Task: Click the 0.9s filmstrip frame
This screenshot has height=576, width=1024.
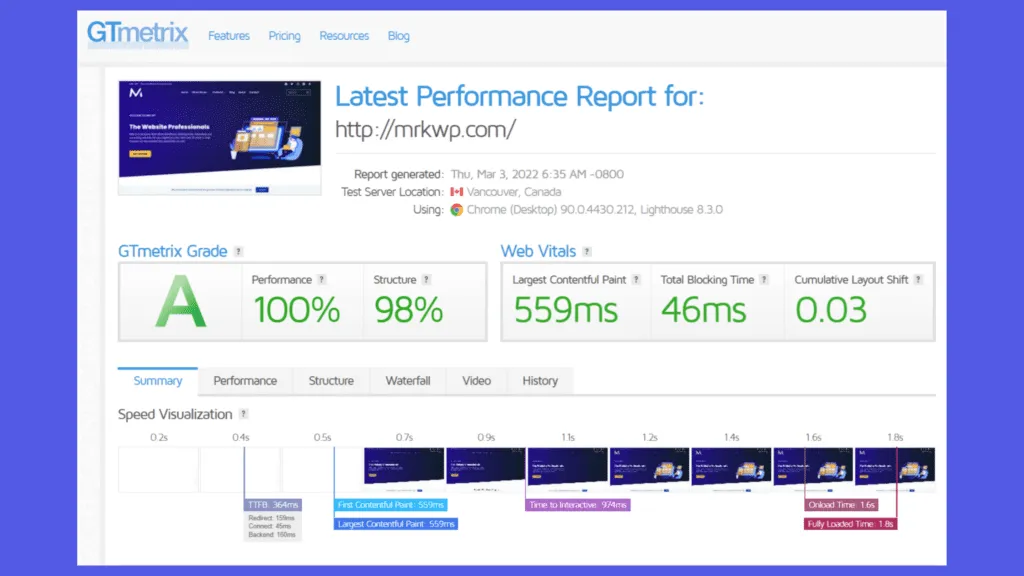Action: (486, 470)
